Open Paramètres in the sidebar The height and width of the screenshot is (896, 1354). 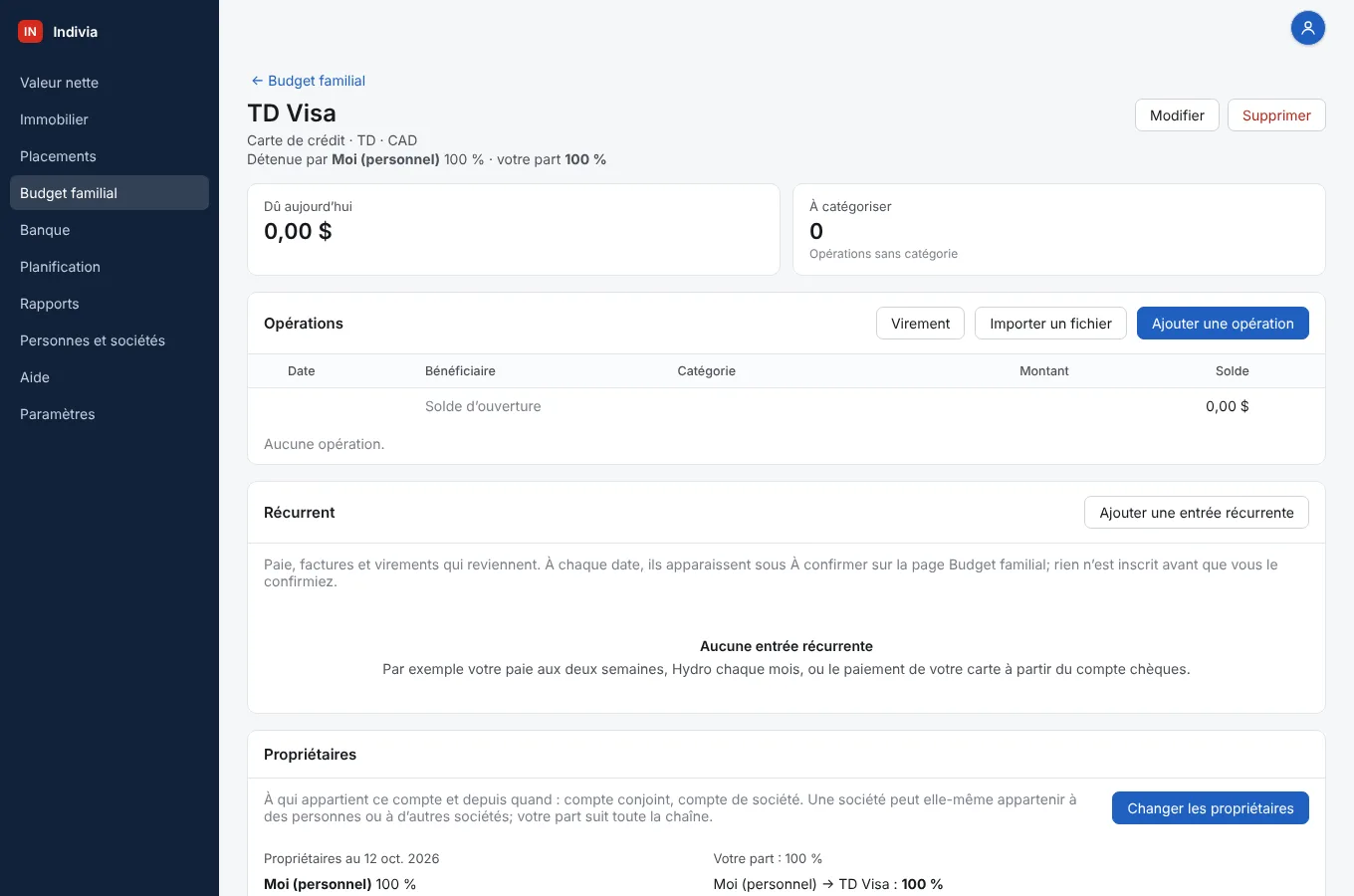[110, 414]
